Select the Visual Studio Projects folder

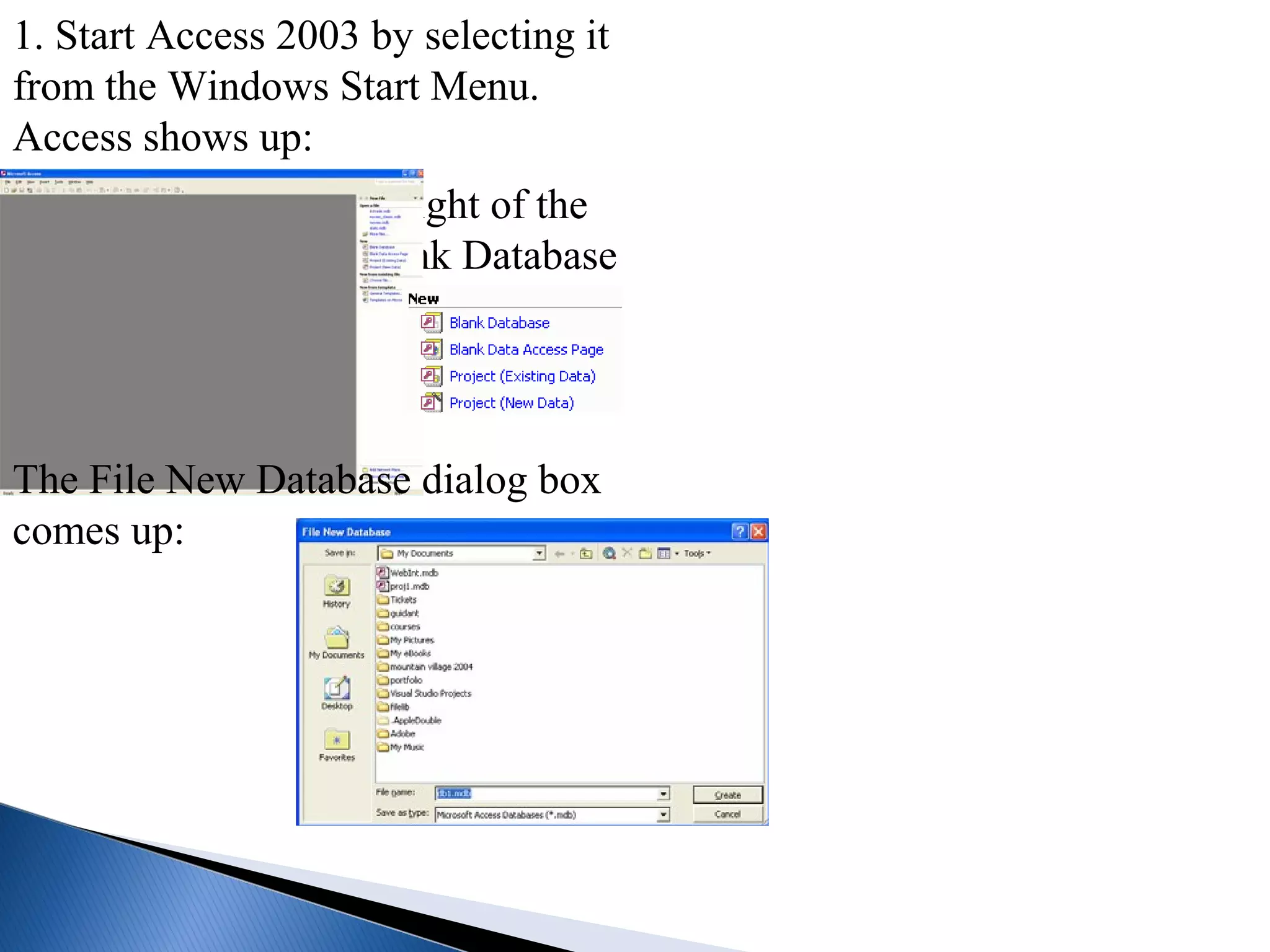tap(430, 694)
